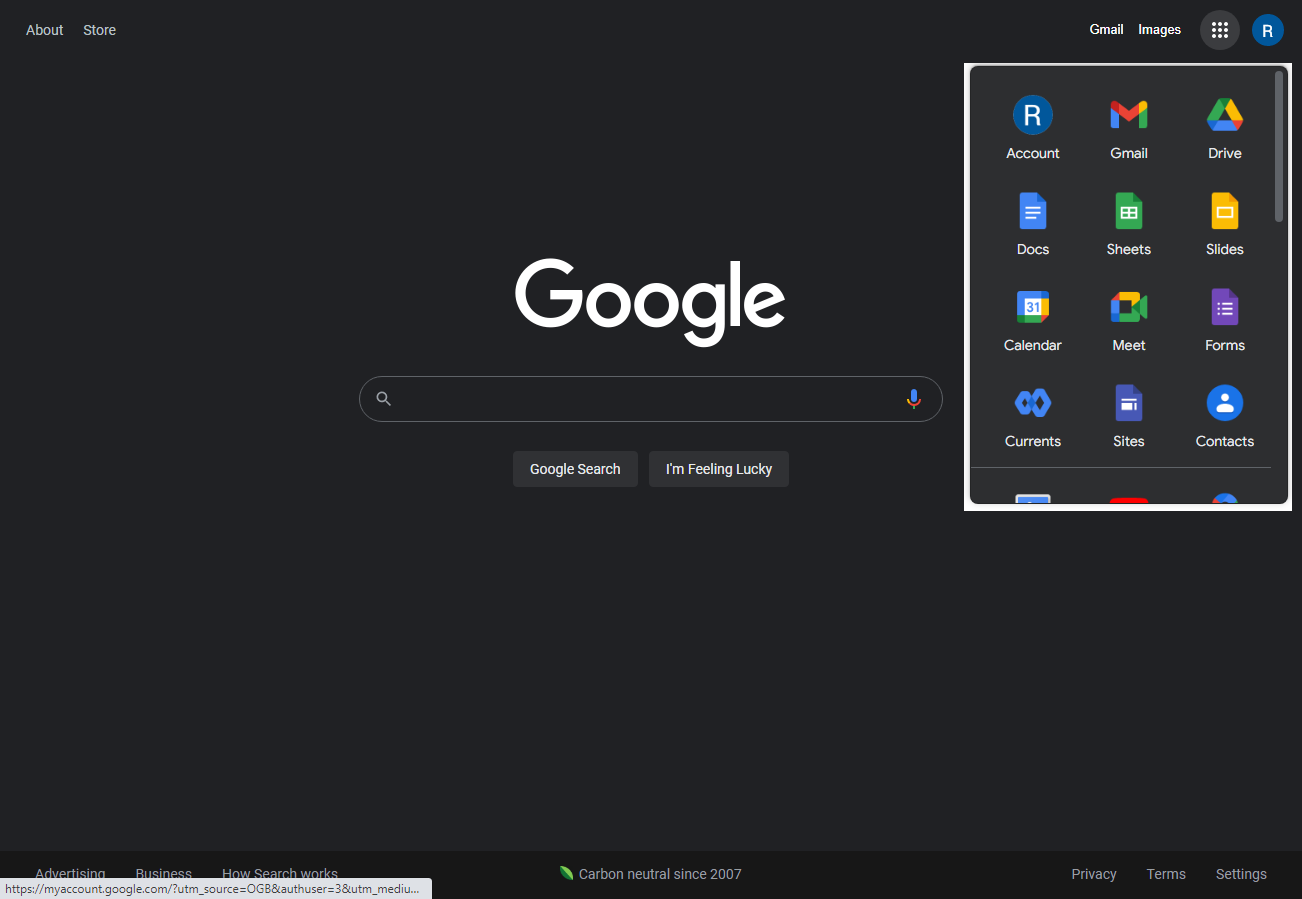Activate voice search with the microphone
This screenshot has width=1302, height=899.
click(913, 398)
